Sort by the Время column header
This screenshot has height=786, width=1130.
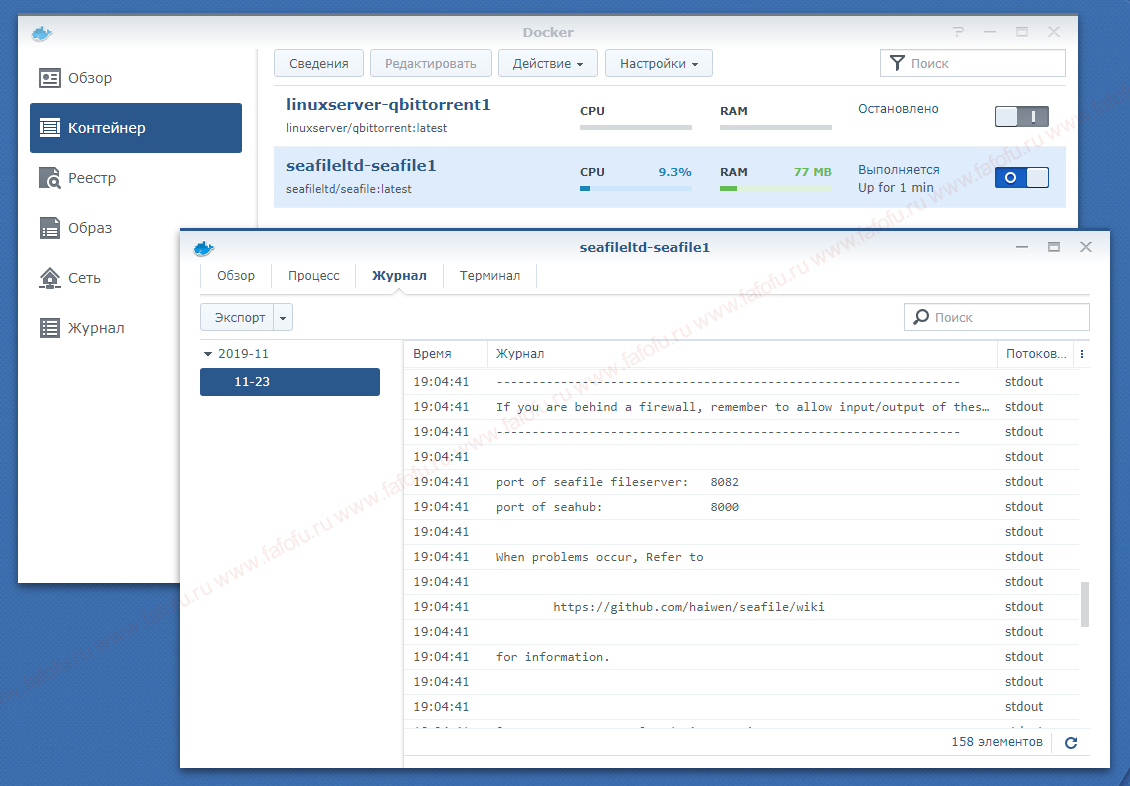click(445, 354)
